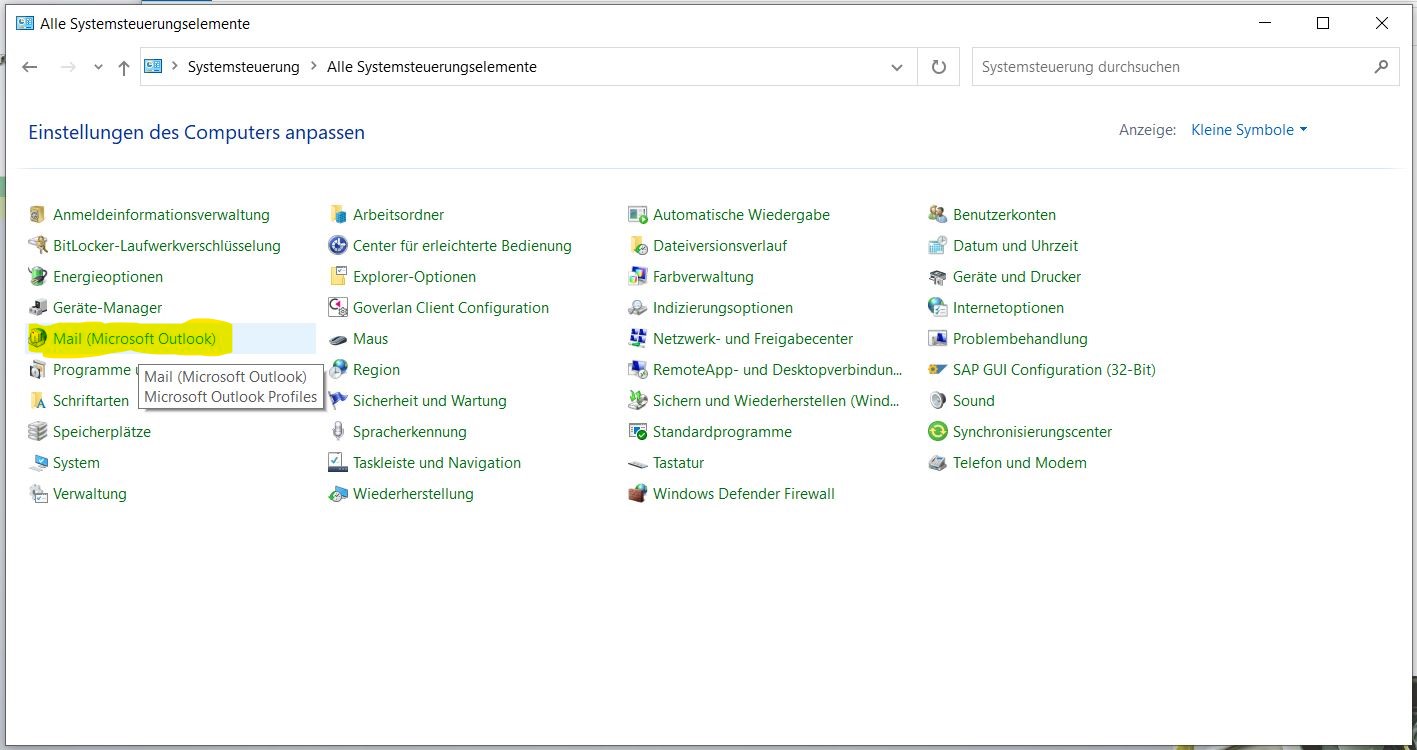Select the Sound speaker icon
The width and height of the screenshot is (1417, 750).
click(937, 401)
